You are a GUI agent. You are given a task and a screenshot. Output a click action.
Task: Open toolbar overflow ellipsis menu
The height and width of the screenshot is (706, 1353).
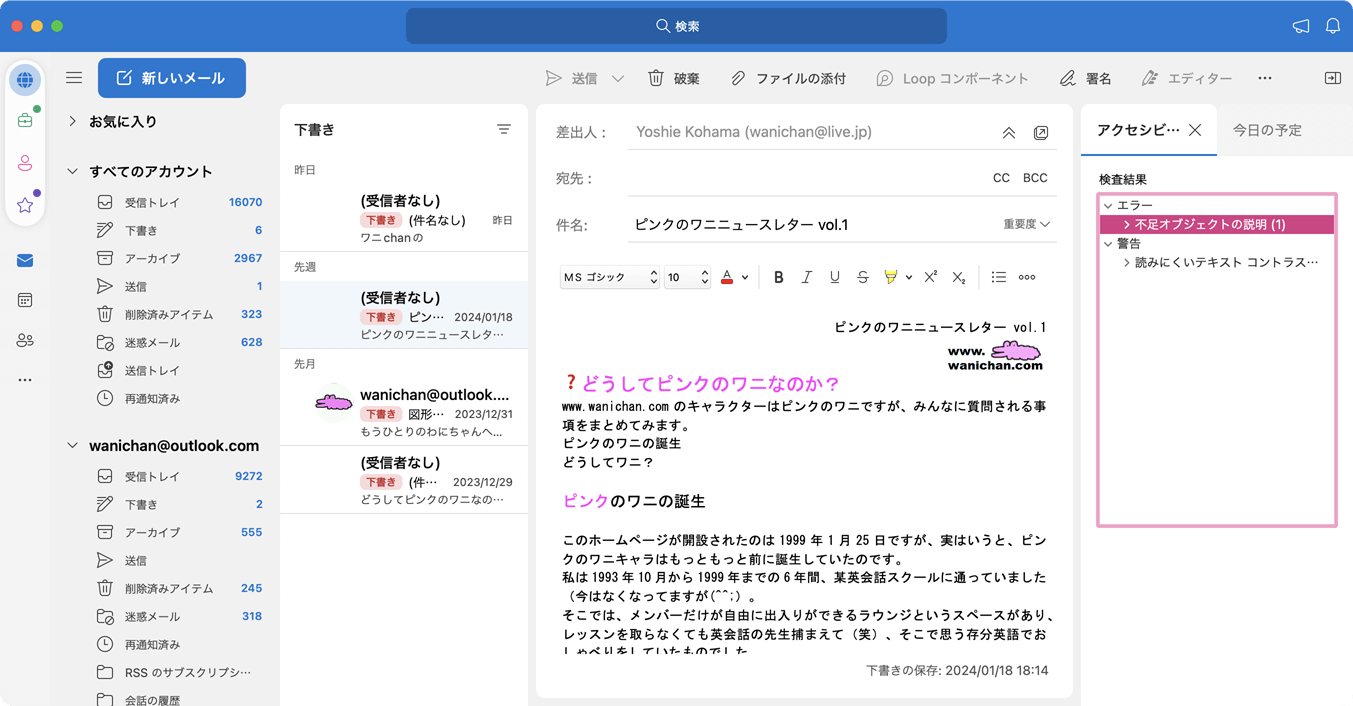click(x=1265, y=78)
